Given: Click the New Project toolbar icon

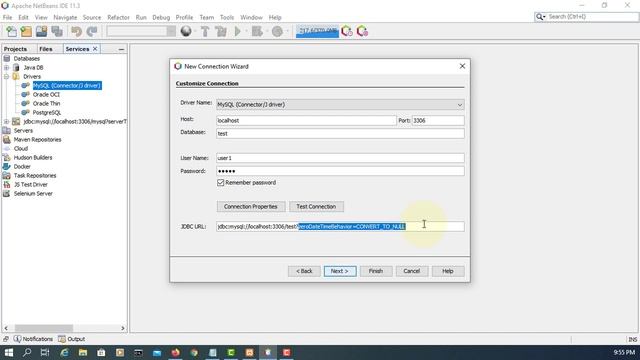Looking at the screenshot, I should pyautogui.click(x=26, y=31).
